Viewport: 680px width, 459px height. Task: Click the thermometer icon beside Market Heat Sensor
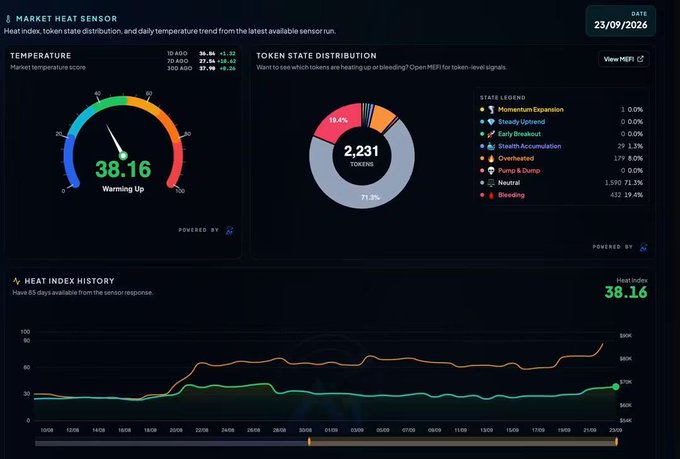tap(8, 19)
